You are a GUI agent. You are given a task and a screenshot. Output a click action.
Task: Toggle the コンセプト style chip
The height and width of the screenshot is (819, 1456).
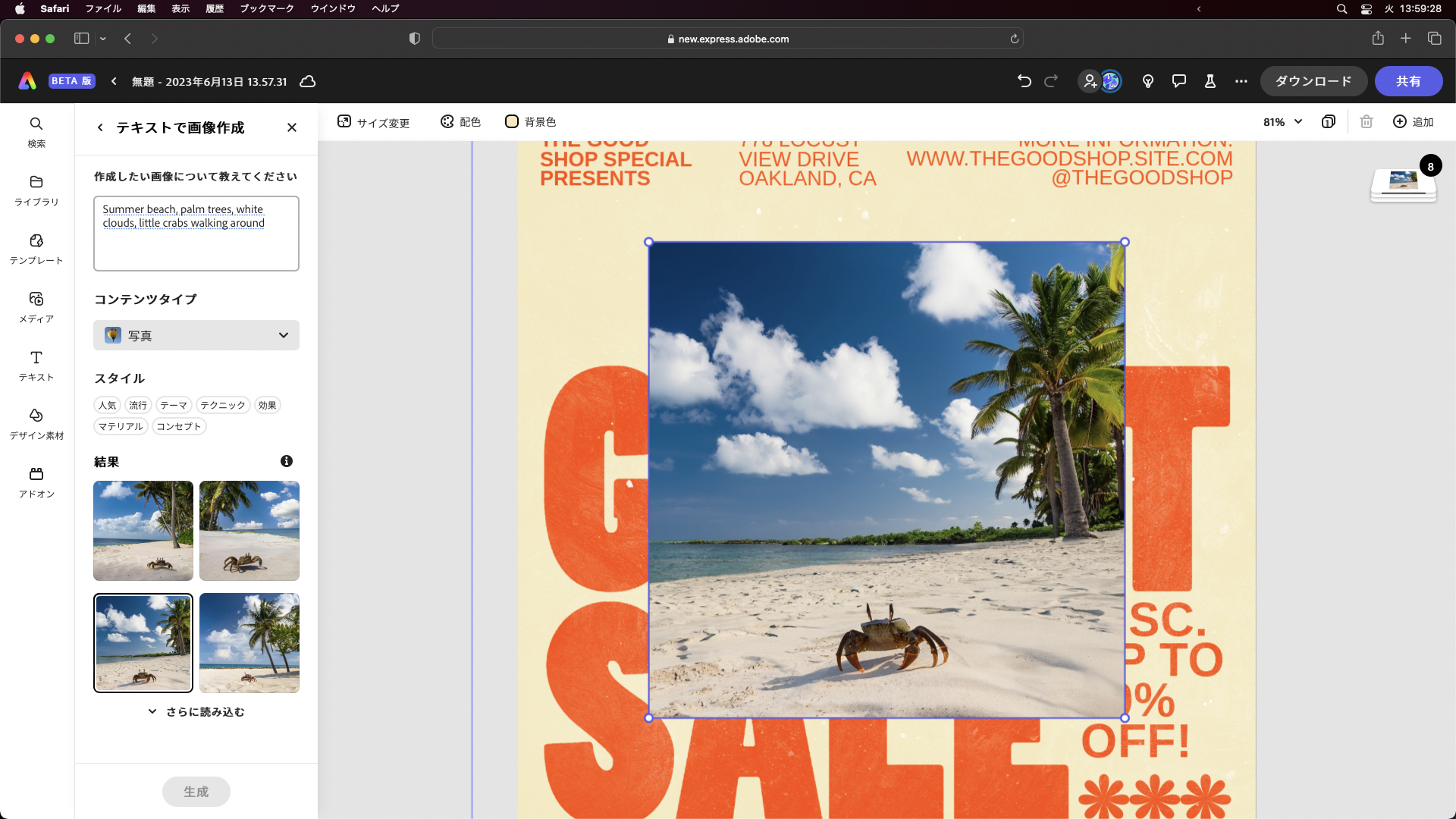coord(179,426)
